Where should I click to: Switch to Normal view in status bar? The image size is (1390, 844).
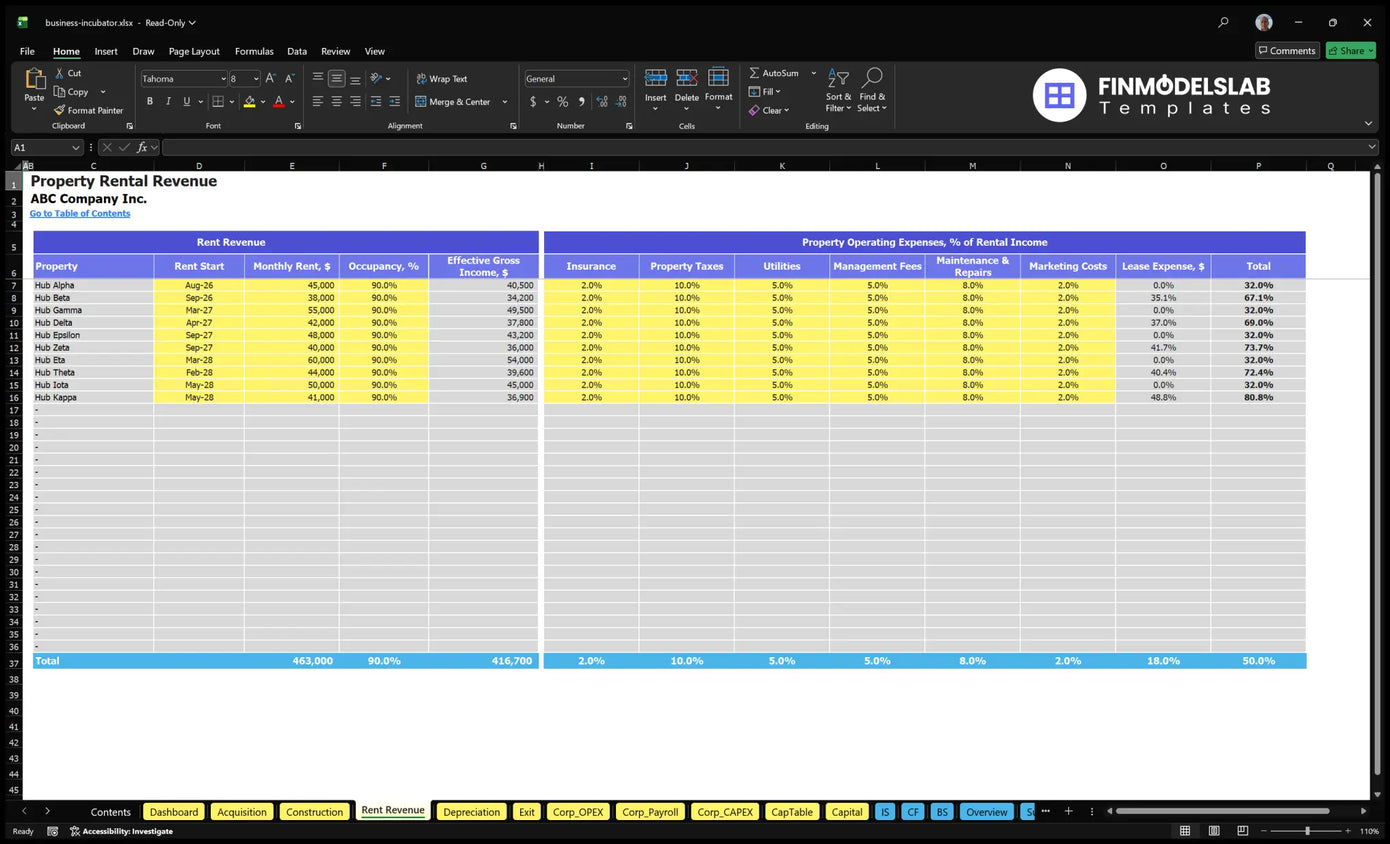click(1185, 831)
